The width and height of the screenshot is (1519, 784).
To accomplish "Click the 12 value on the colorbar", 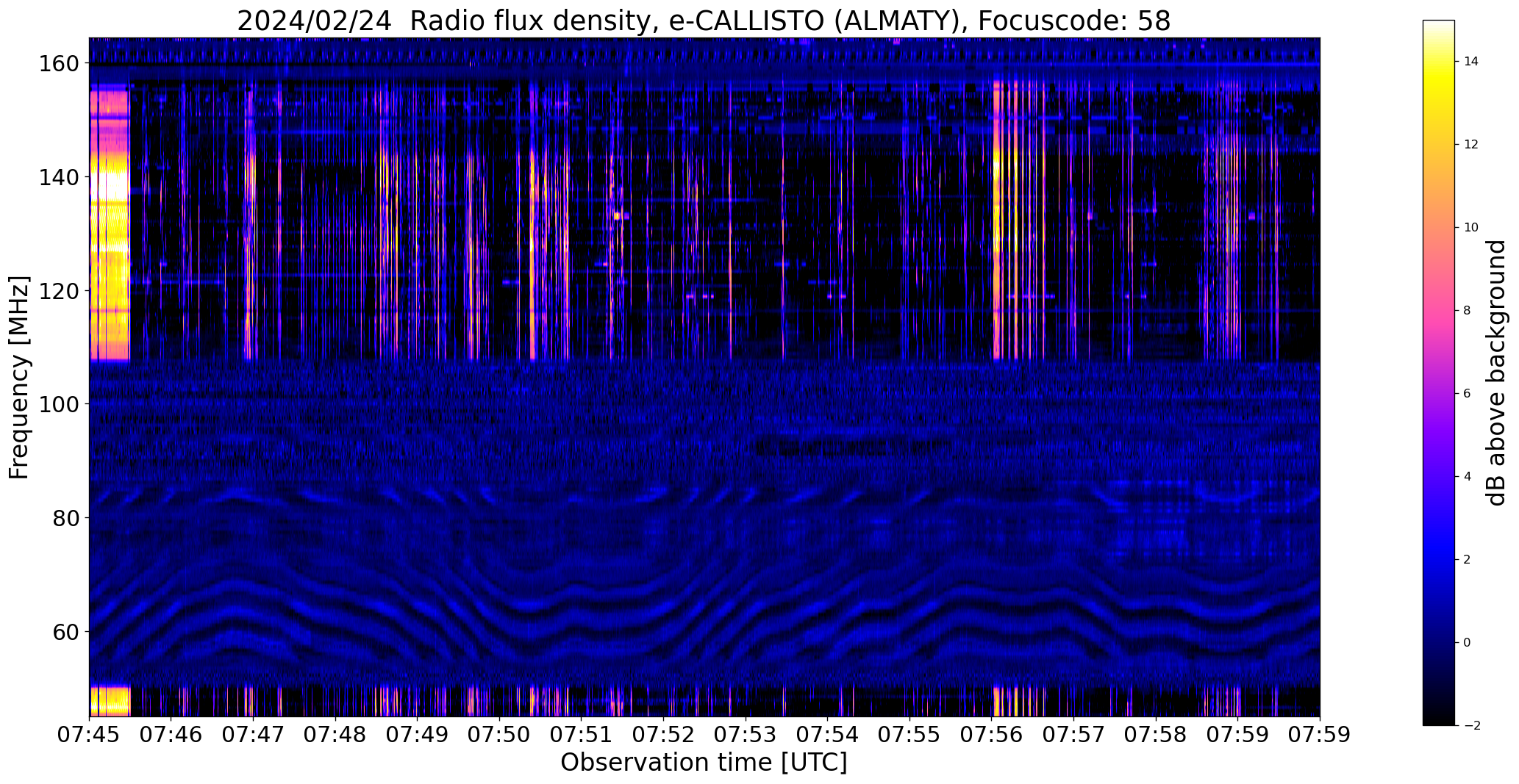I will click(x=1471, y=145).
